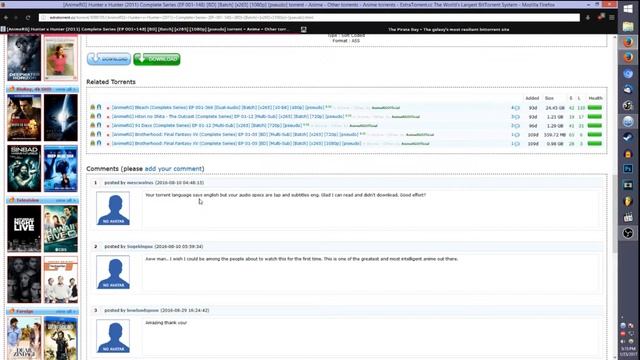Screen dimensions: 640x360
Task: Click the green Download button
Action: [x=157, y=59]
